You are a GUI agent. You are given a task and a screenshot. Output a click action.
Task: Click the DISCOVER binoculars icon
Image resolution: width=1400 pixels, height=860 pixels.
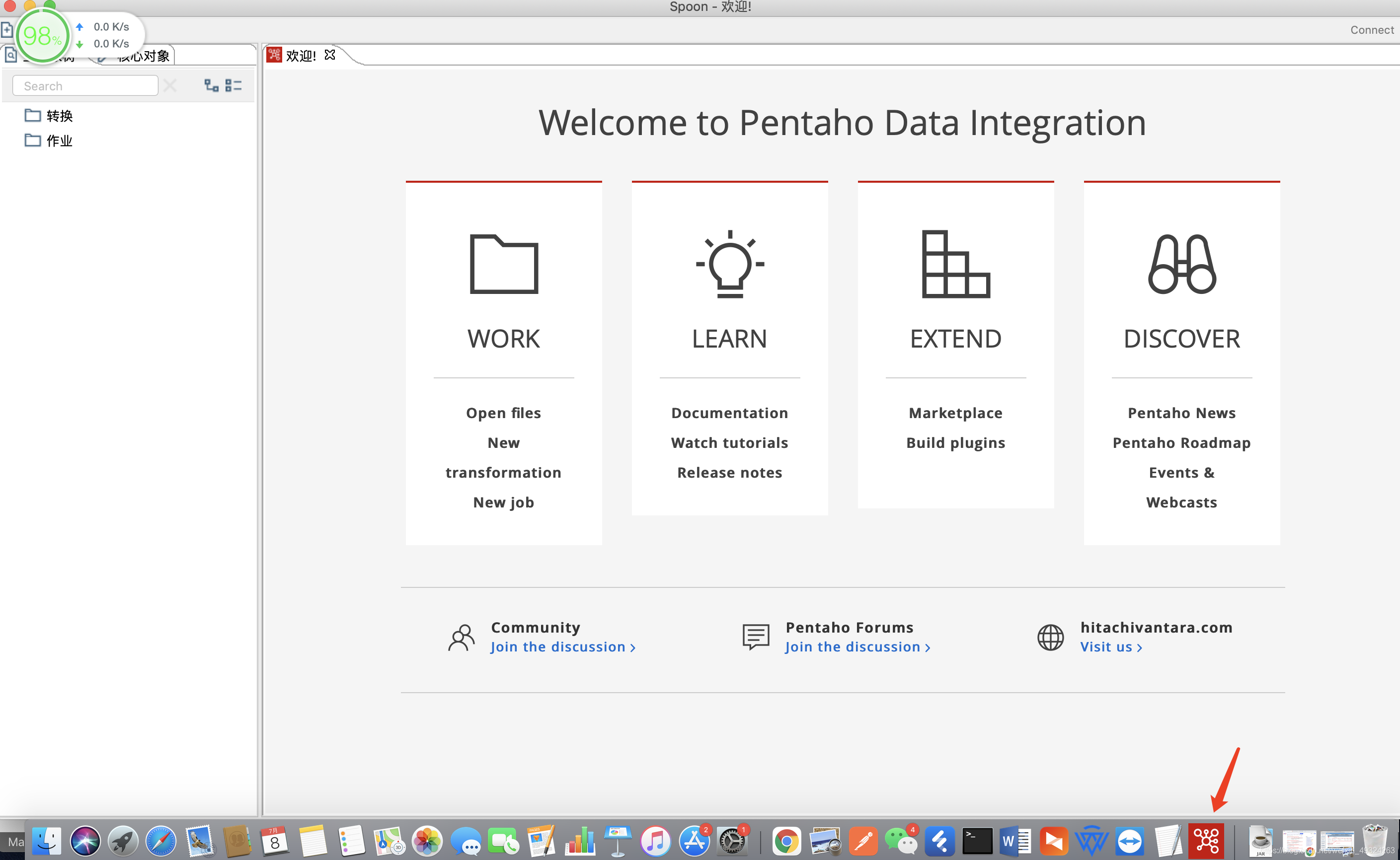(1182, 264)
